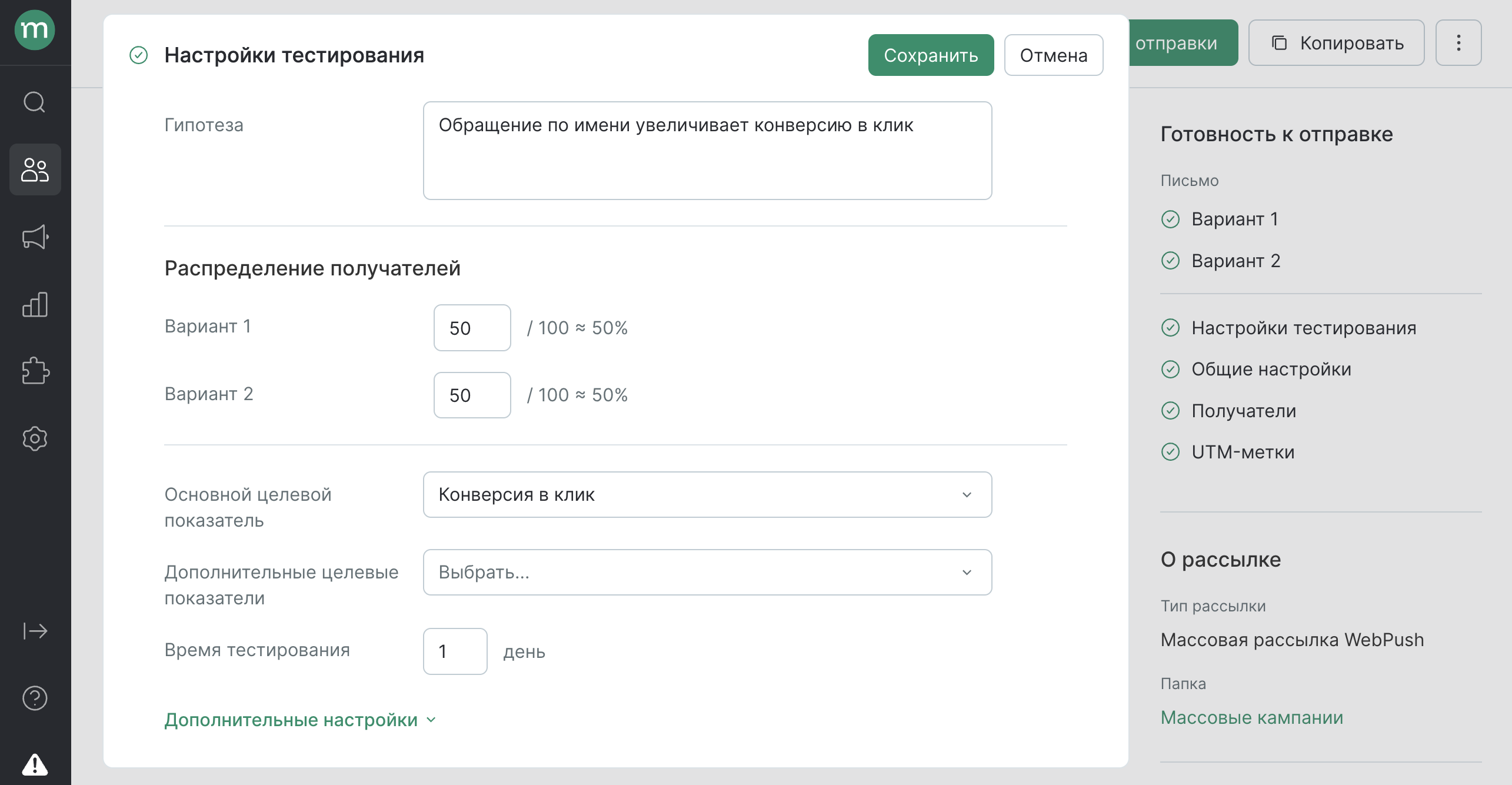Click the check icon next to Вариант 1 readiness
This screenshot has width=1512, height=785.
(1170, 219)
